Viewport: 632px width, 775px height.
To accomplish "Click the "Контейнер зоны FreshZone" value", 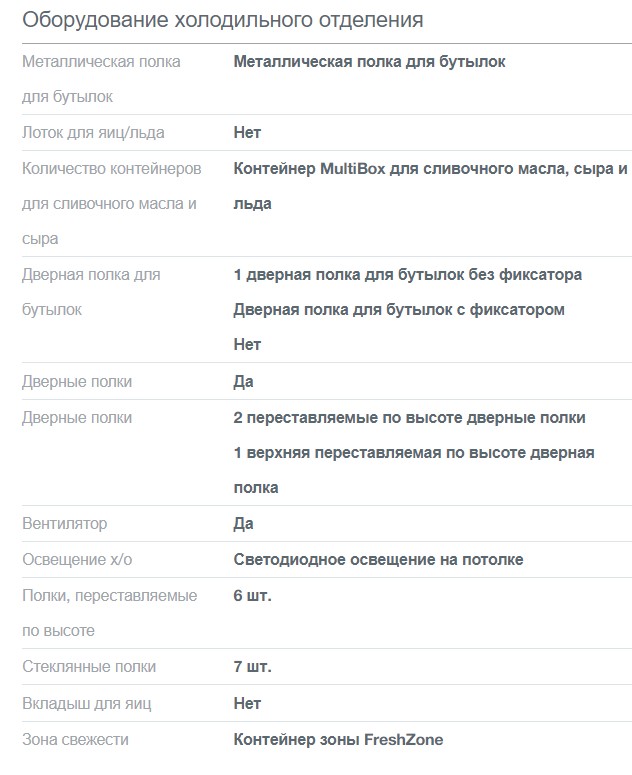I will pos(337,739).
